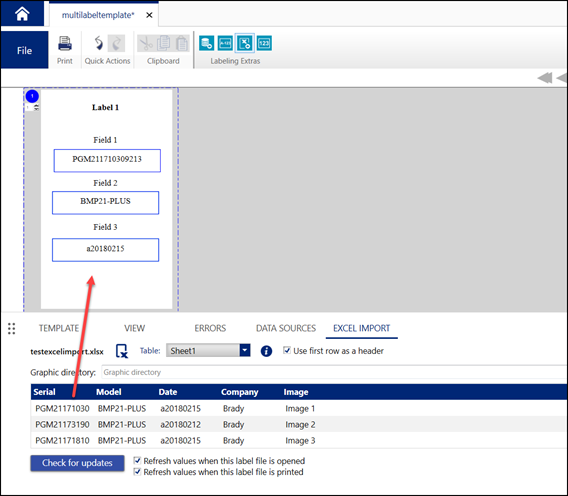
Task: Select the numeric 123 sequence icon
Action: [264, 43]
